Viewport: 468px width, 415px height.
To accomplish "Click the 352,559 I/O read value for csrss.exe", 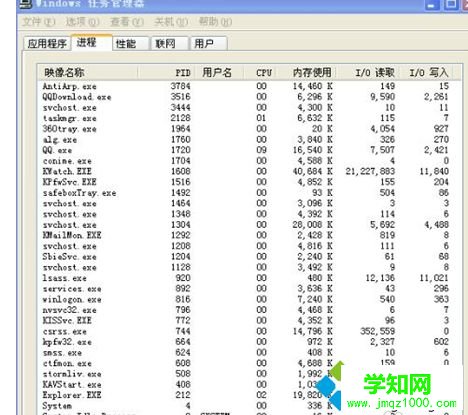I will click(x=378, y=332).
